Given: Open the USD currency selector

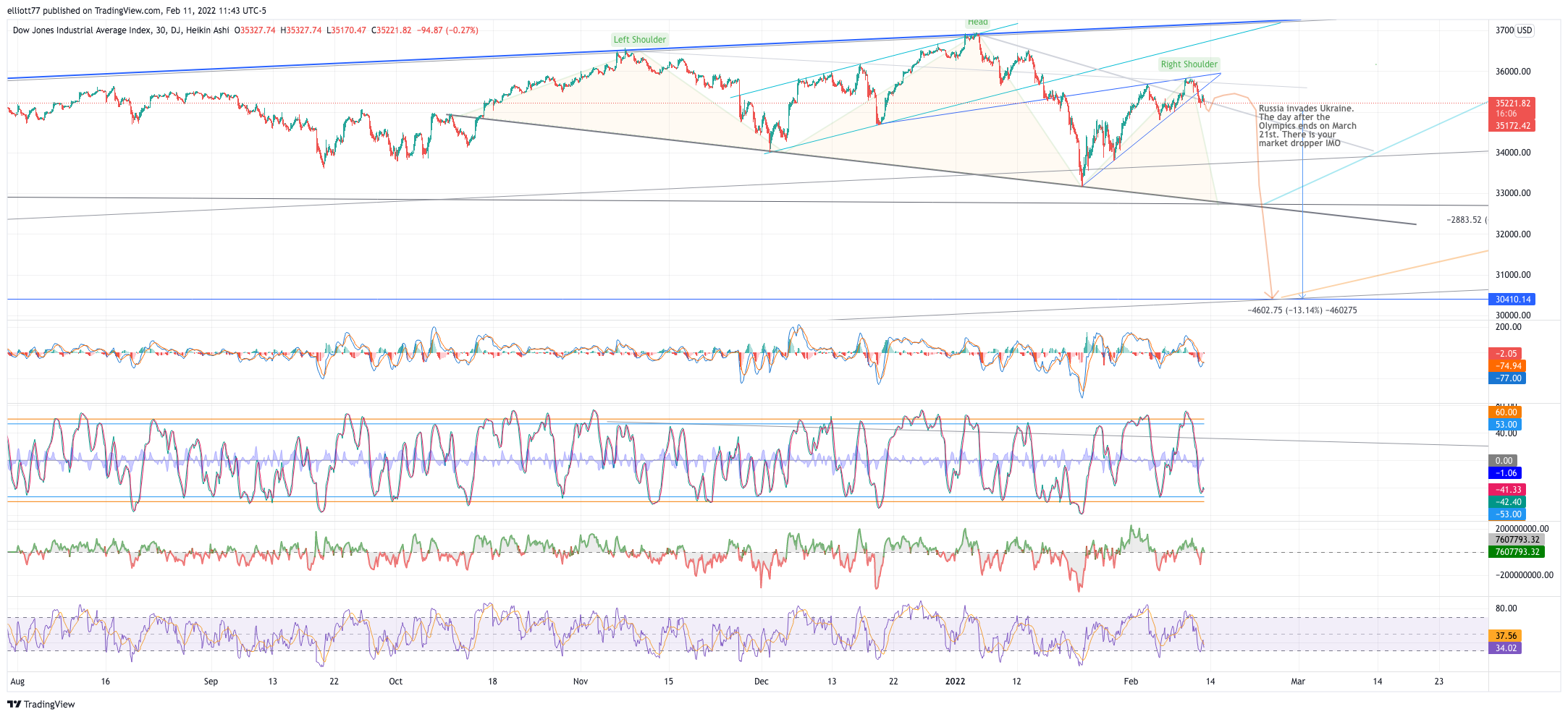Looking at the screenshot, I should point(1525,30).
